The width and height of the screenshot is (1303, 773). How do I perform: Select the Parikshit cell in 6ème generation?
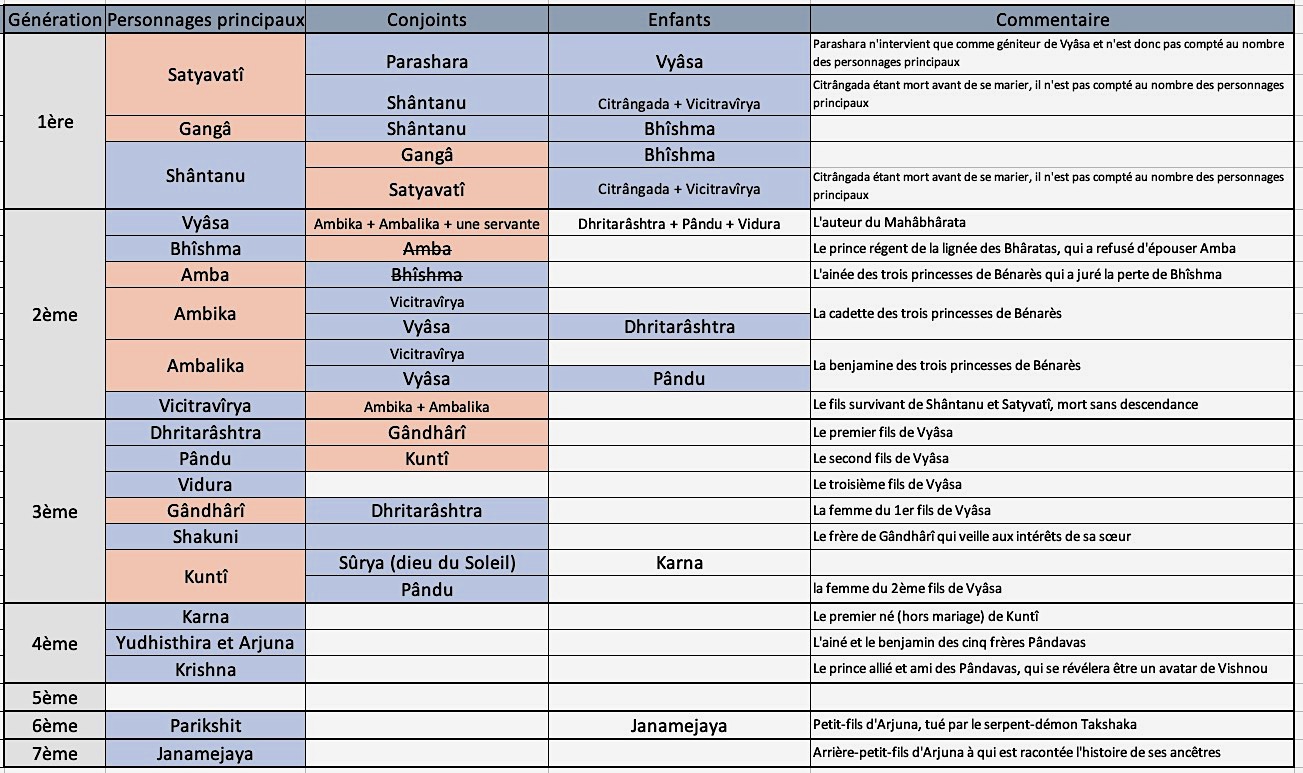[x=205, y=725]
